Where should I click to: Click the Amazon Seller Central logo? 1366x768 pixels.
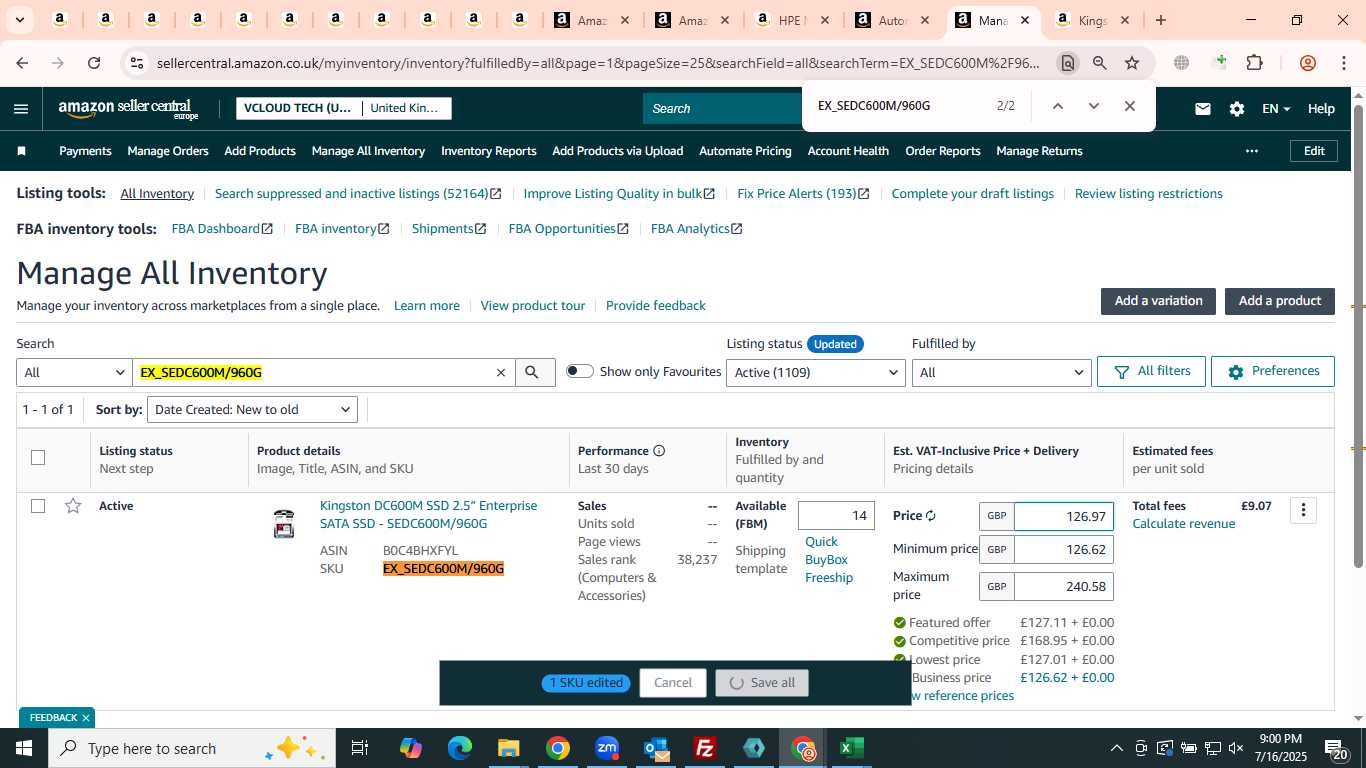point(128,109)
